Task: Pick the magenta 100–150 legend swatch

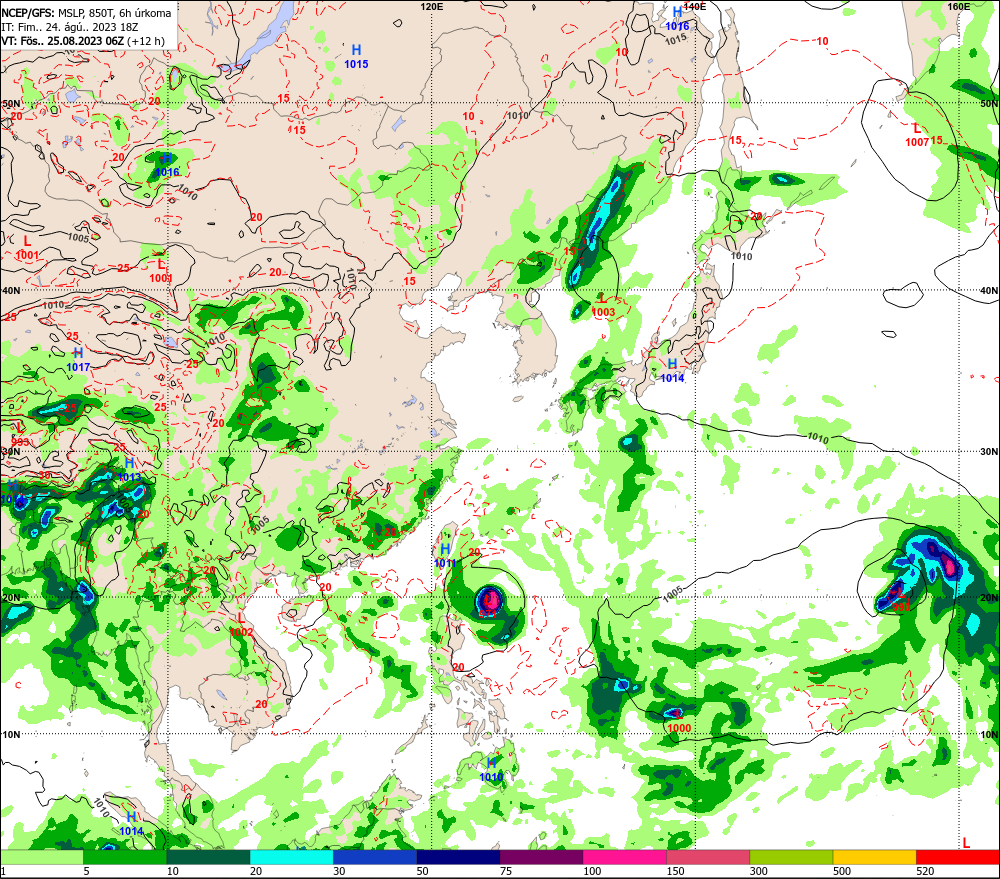Action: pyautogui.click(x=625, y=857)
